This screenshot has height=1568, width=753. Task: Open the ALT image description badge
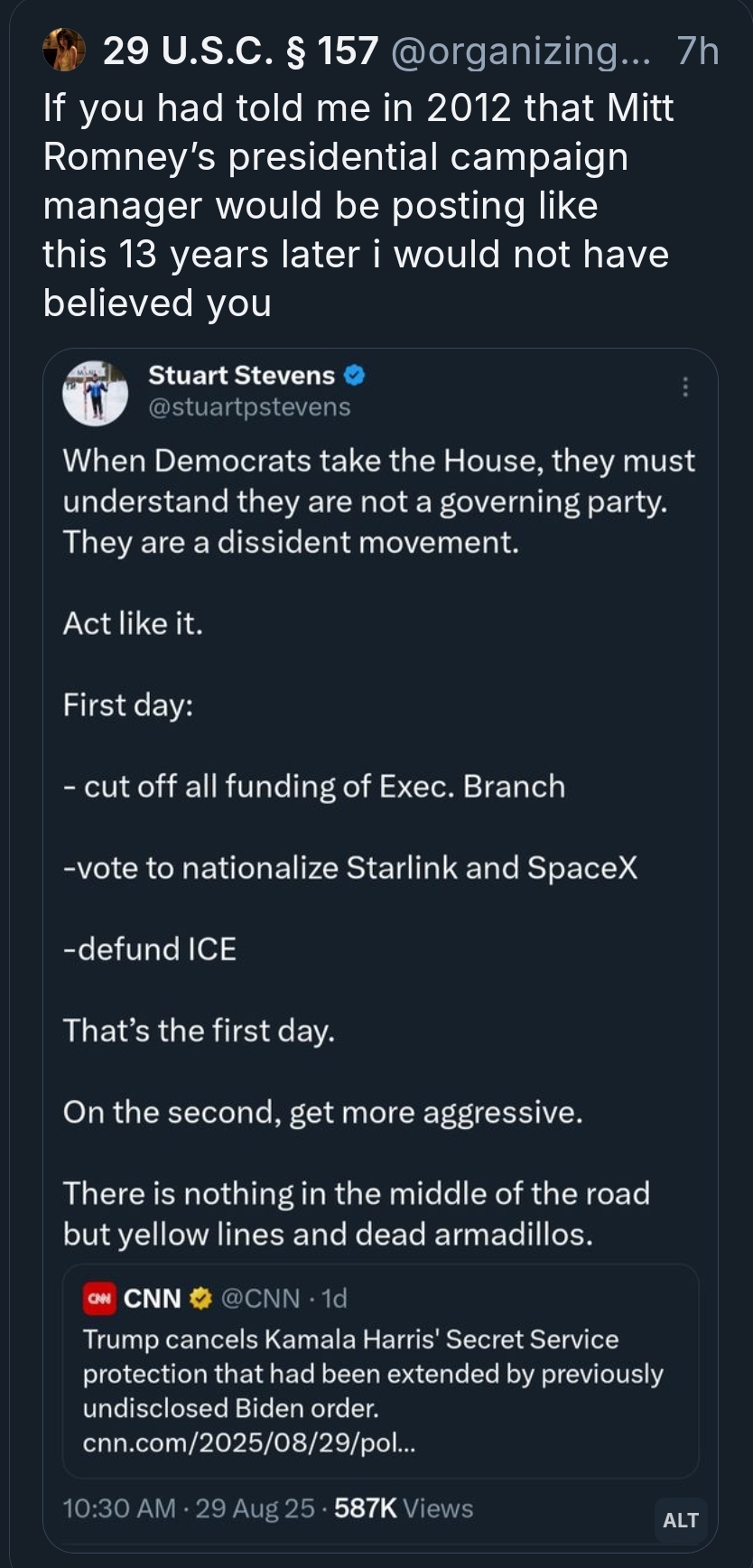coord(680,1520)
